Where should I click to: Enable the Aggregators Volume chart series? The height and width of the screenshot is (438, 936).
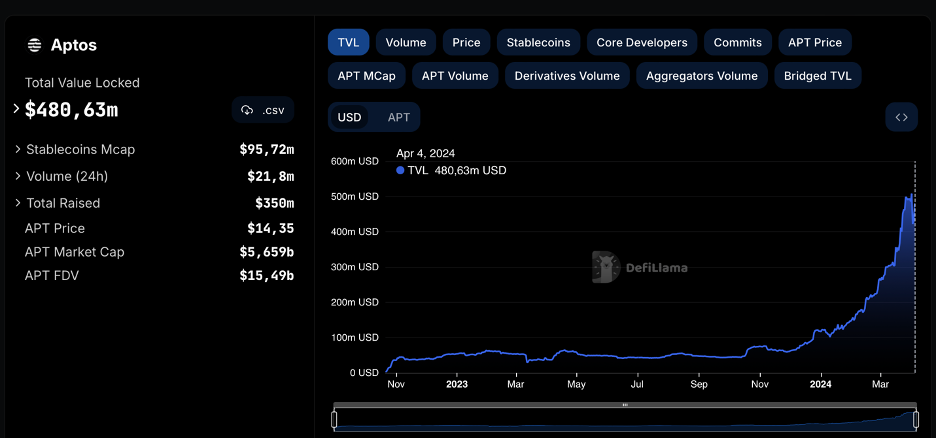702,76
